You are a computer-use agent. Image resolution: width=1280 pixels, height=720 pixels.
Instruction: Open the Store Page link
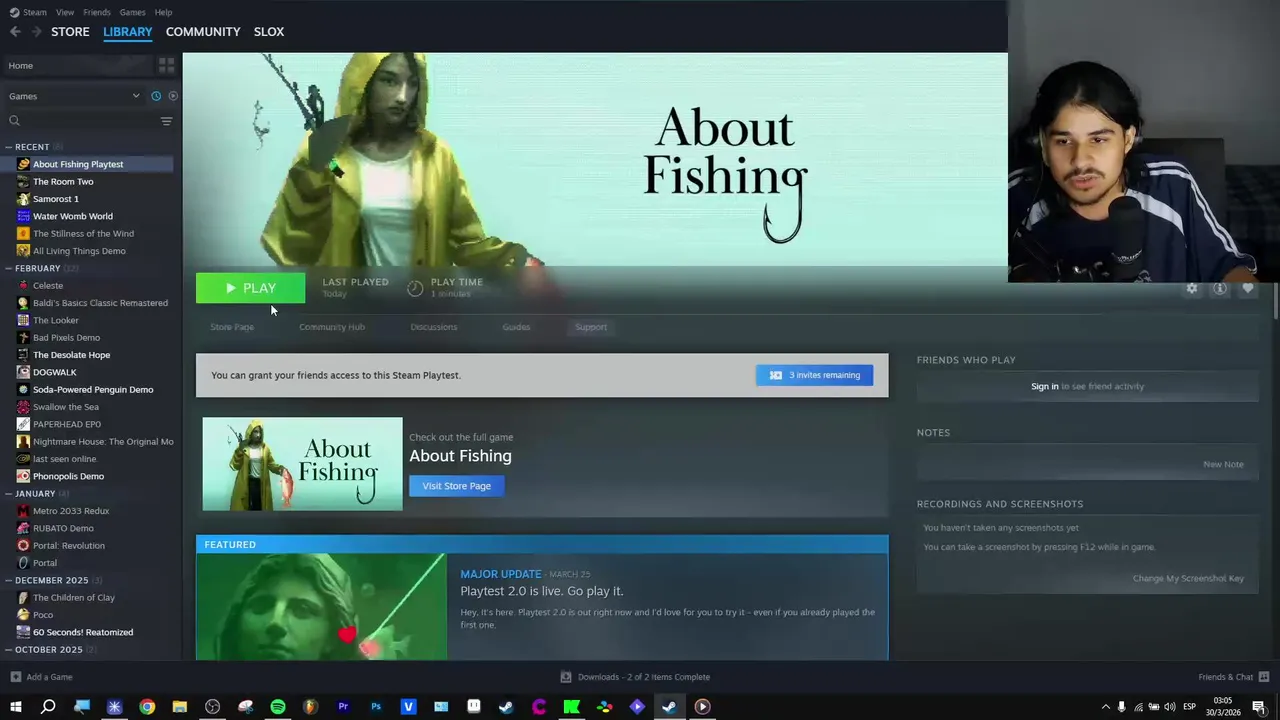tap(232, 327)
